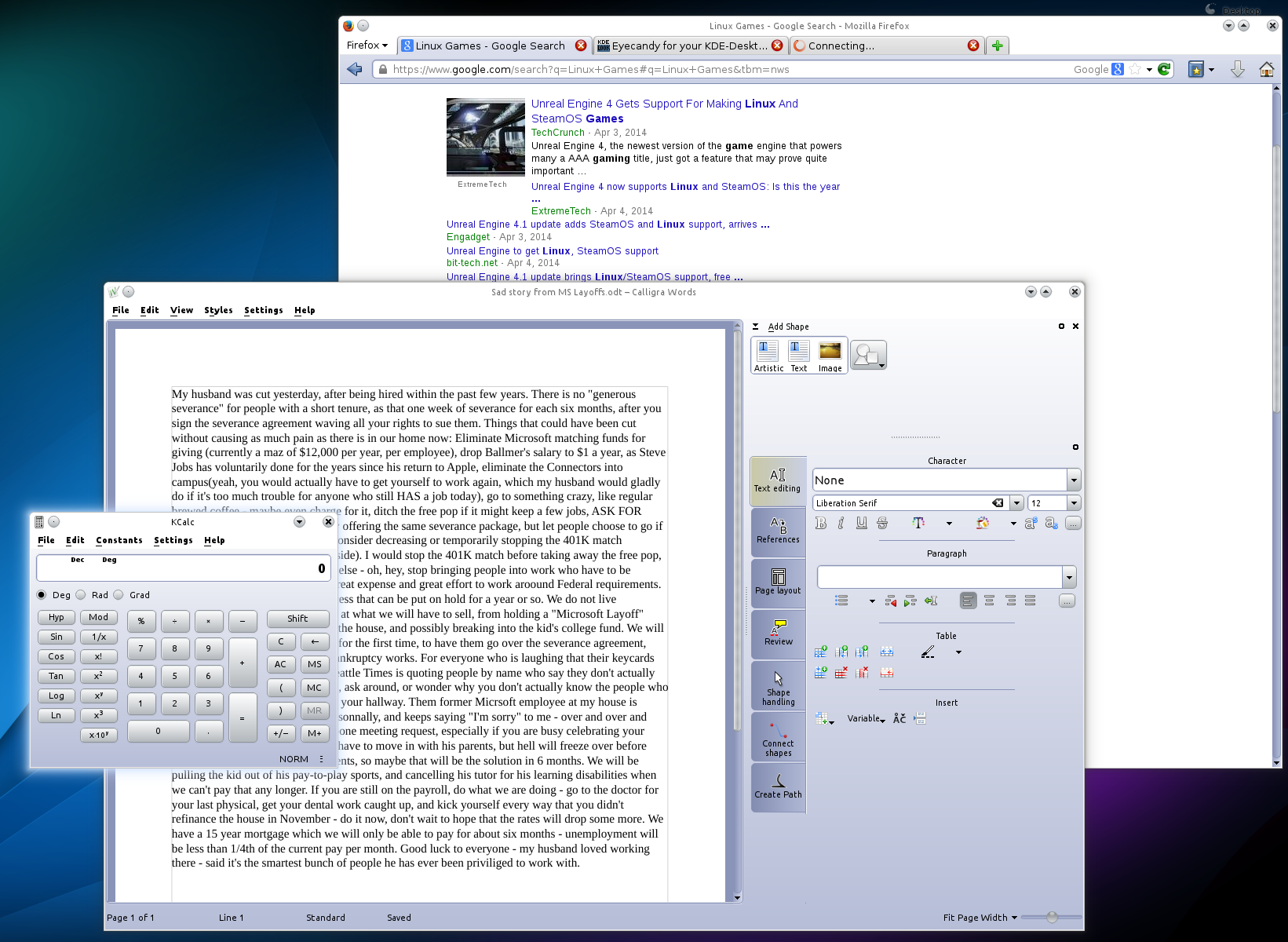Expand bullet list style dropdown arrow
The width and height of the screenshot is (1288, 942).
[872, 601]
